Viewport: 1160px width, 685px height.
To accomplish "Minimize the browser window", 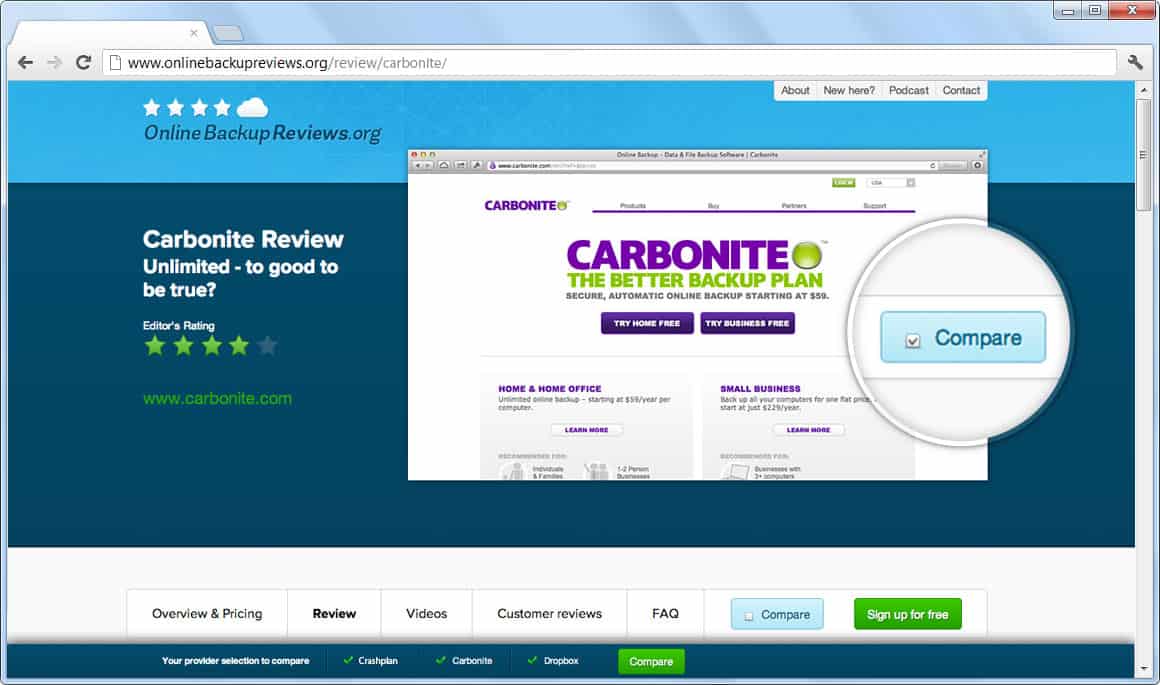I will point(1068,10).
